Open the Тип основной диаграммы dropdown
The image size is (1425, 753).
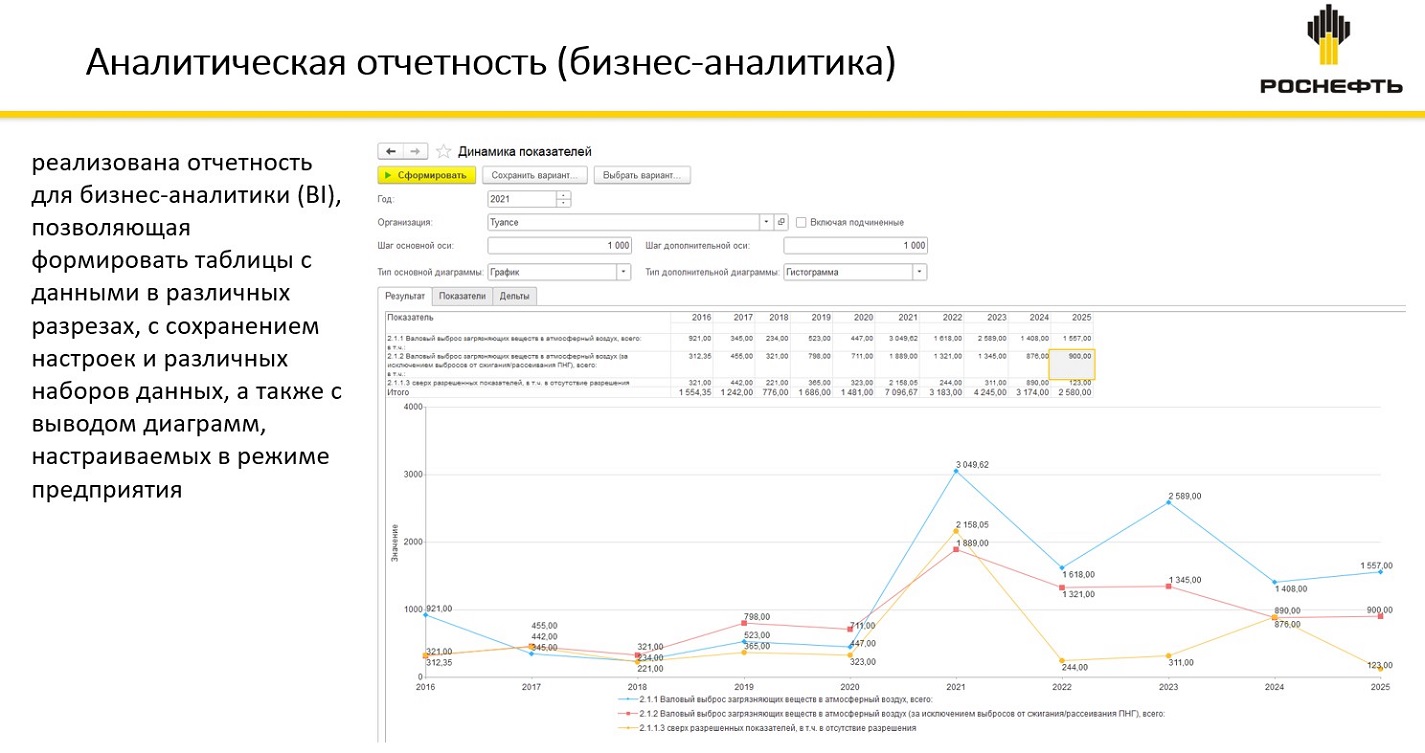click(623, 272)
